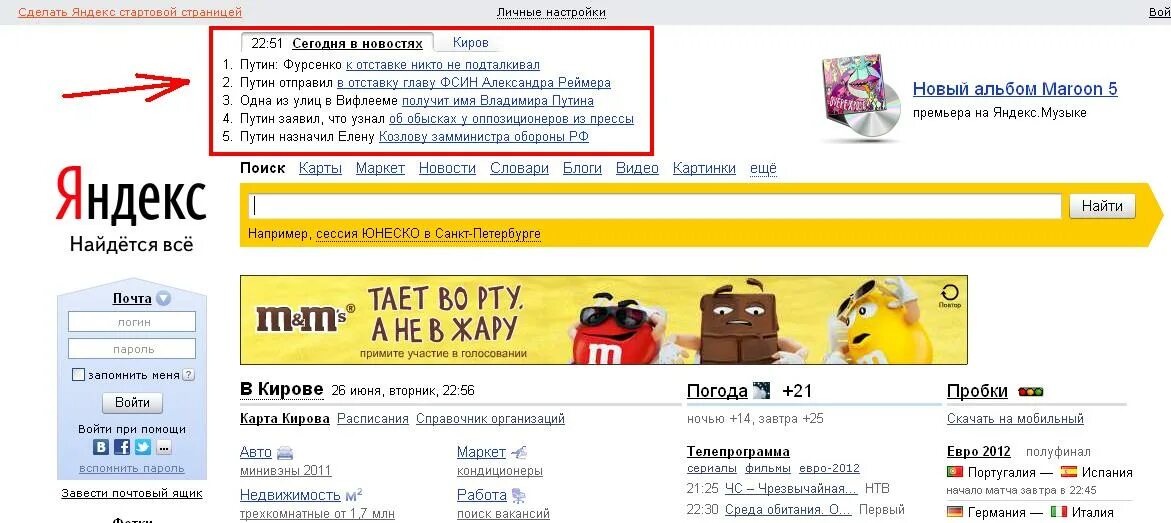Click the Завести почтовый ящик link
The image size is (1171, 523).
click(132, 493)
